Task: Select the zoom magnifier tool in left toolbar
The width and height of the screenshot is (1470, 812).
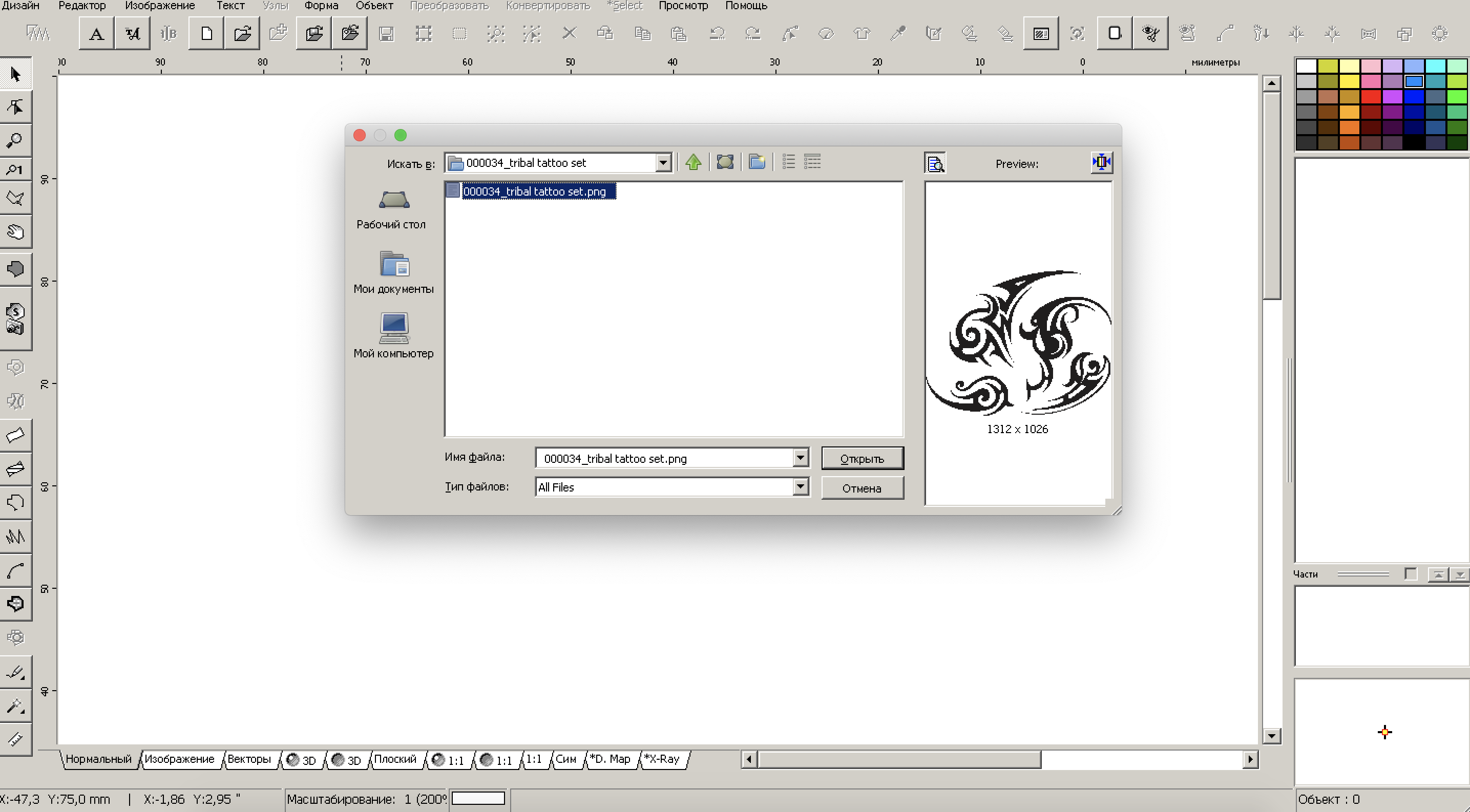Action: [15, 140]
